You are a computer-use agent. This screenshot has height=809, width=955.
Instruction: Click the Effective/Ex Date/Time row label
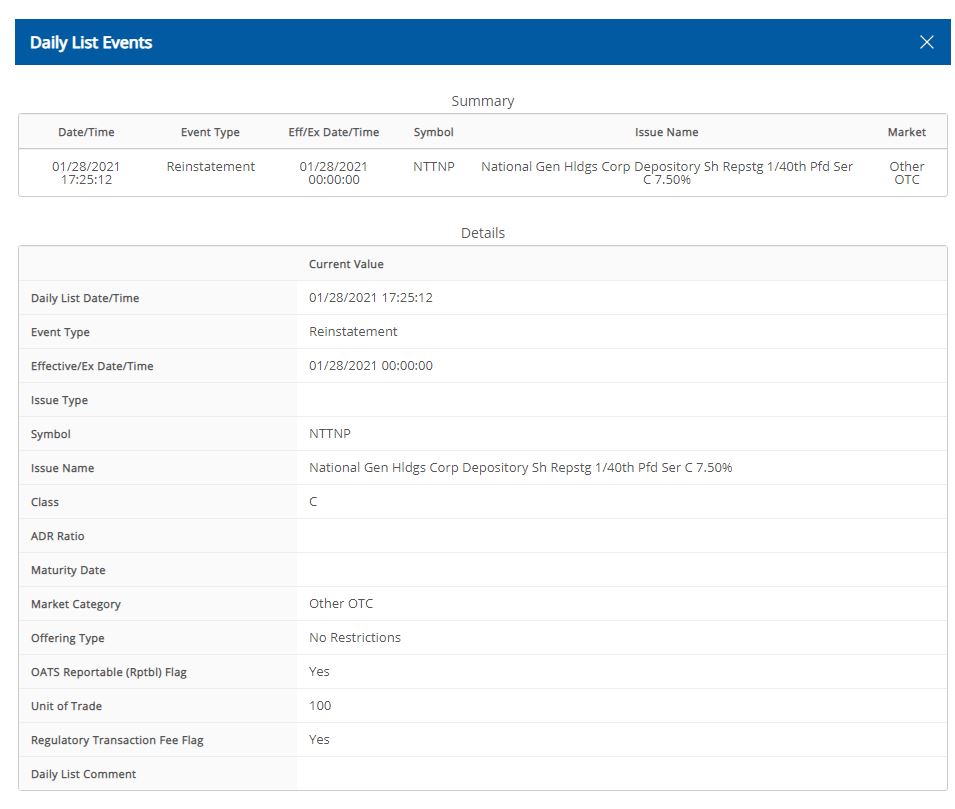(x=92, y=366)
